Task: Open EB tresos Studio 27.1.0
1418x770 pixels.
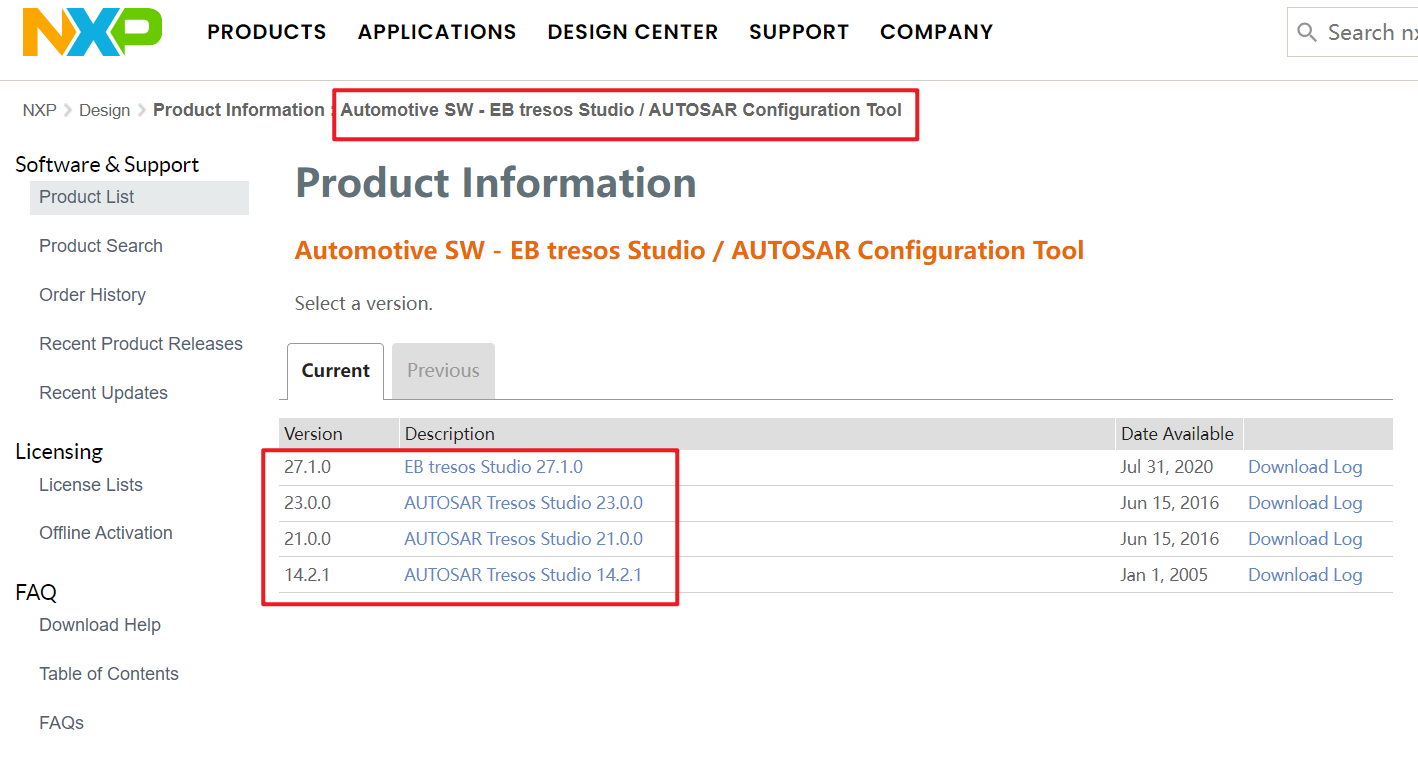Action: coord(493,466)
